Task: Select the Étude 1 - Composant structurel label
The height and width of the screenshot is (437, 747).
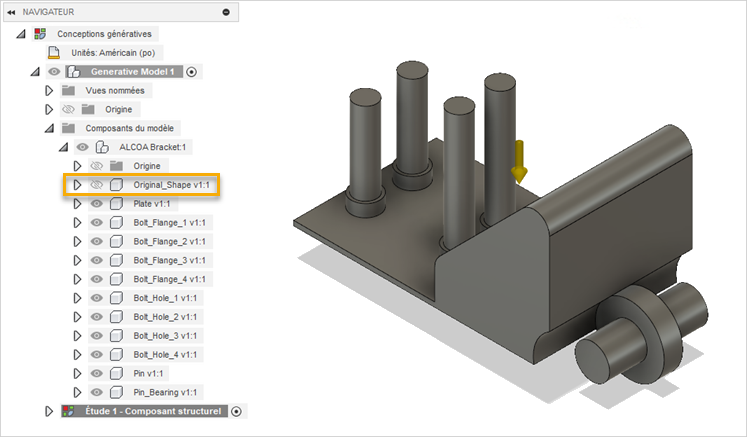Action: point(153,411)
